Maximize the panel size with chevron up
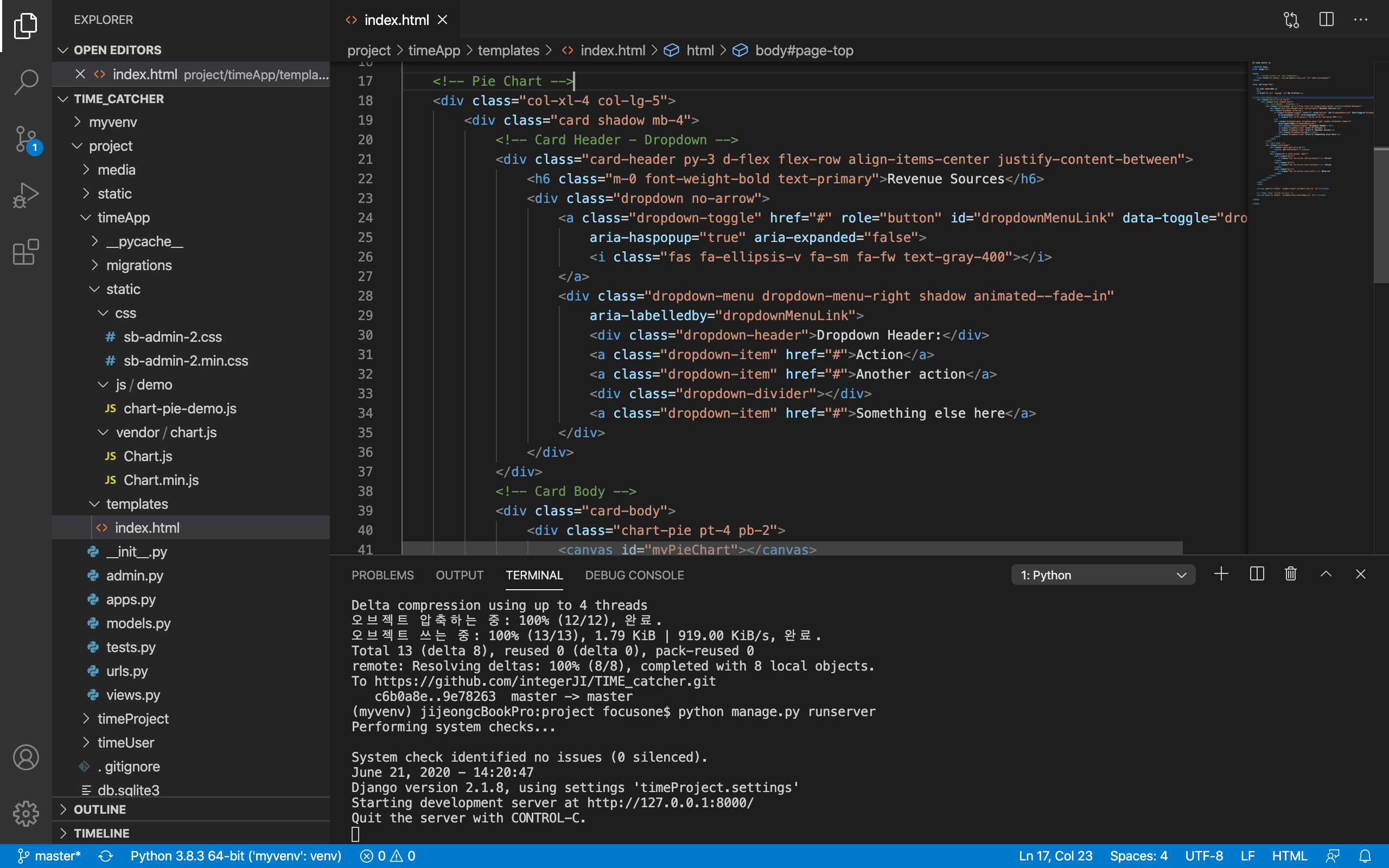This screenshot has height=868, width=1389. [1326, 574]
